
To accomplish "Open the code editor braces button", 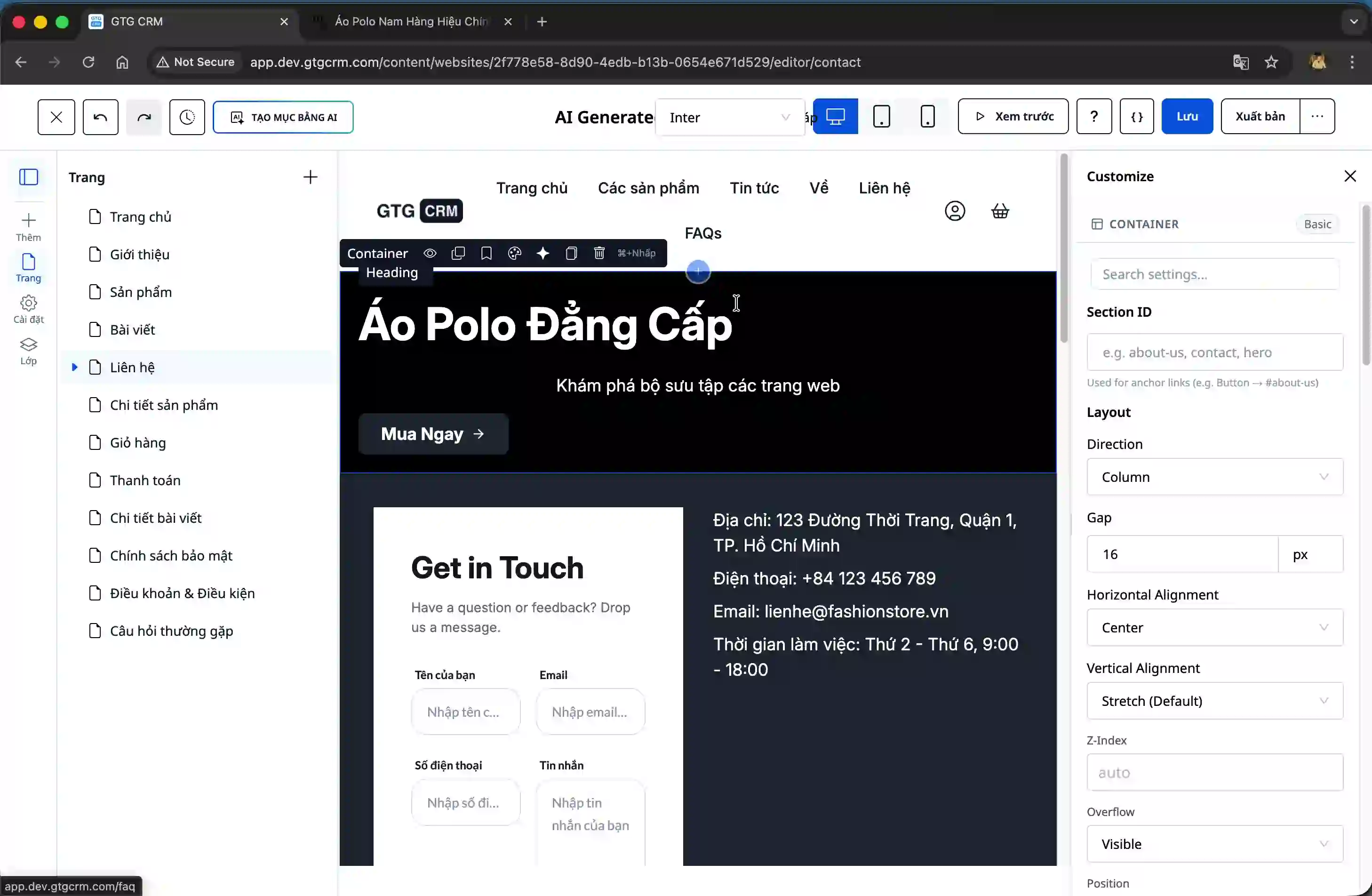I will pyautogui.click(x=1136, y=116).
